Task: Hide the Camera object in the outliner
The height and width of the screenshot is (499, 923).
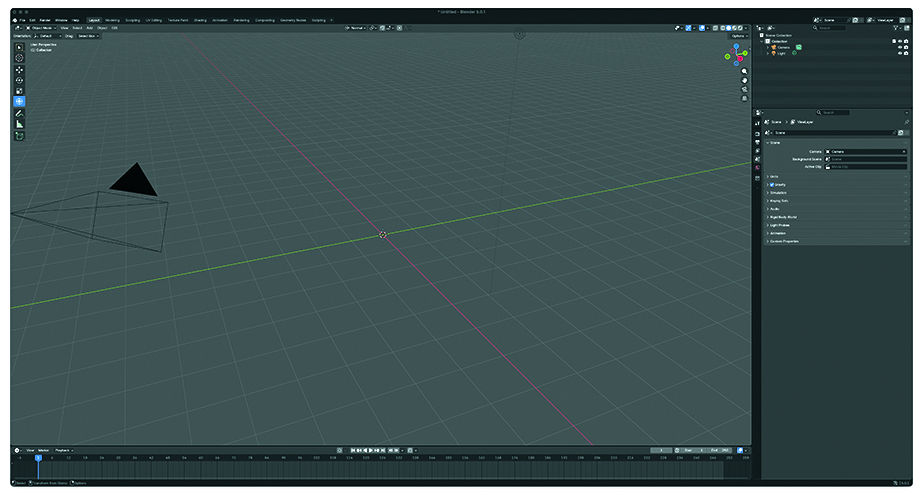Action: point(900,47)
